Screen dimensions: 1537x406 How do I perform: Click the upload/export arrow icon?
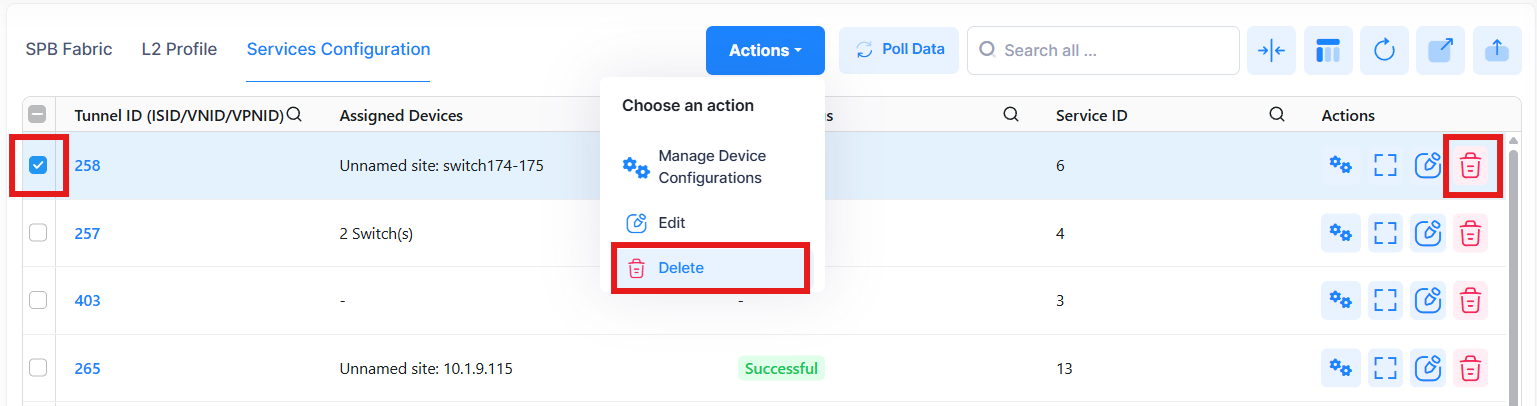click(1497, 50)
